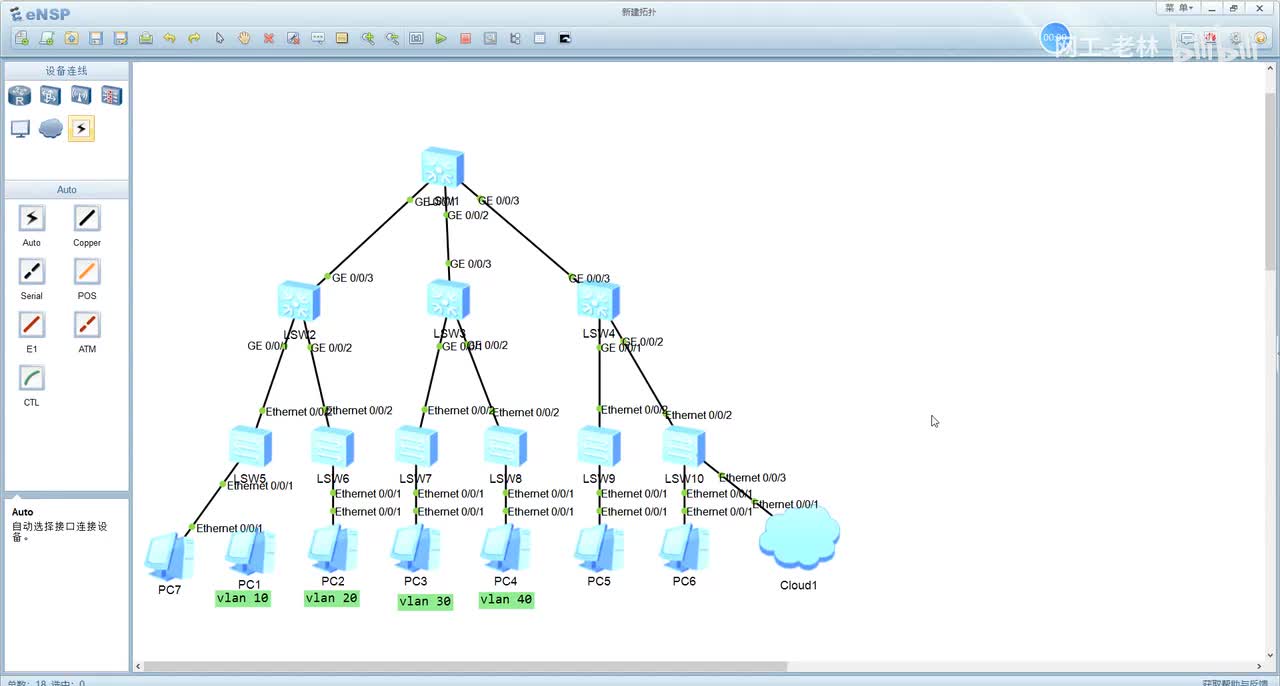Click the Cloud1 device on canvas

(x=798, y=540)
